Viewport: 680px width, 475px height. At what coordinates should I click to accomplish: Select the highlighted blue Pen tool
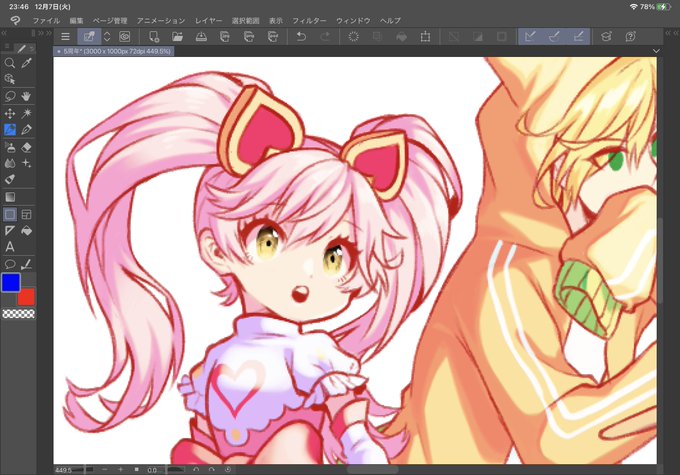click(x=10, y=130)
